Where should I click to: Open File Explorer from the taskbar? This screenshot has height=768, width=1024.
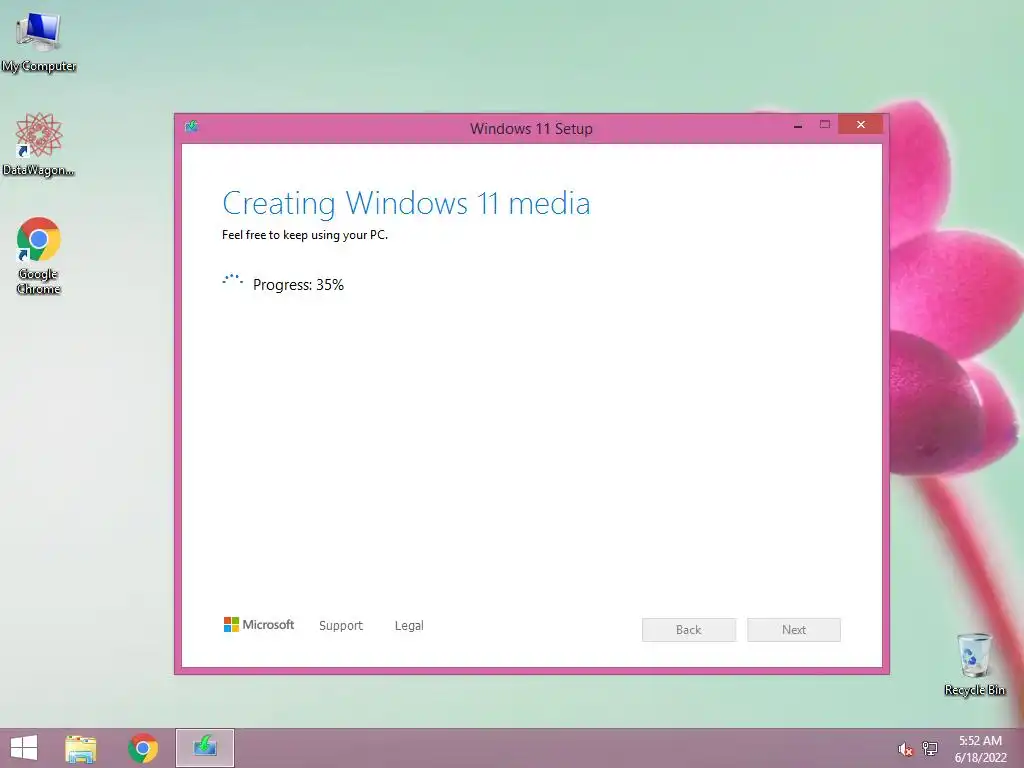[x=81, y=748]
